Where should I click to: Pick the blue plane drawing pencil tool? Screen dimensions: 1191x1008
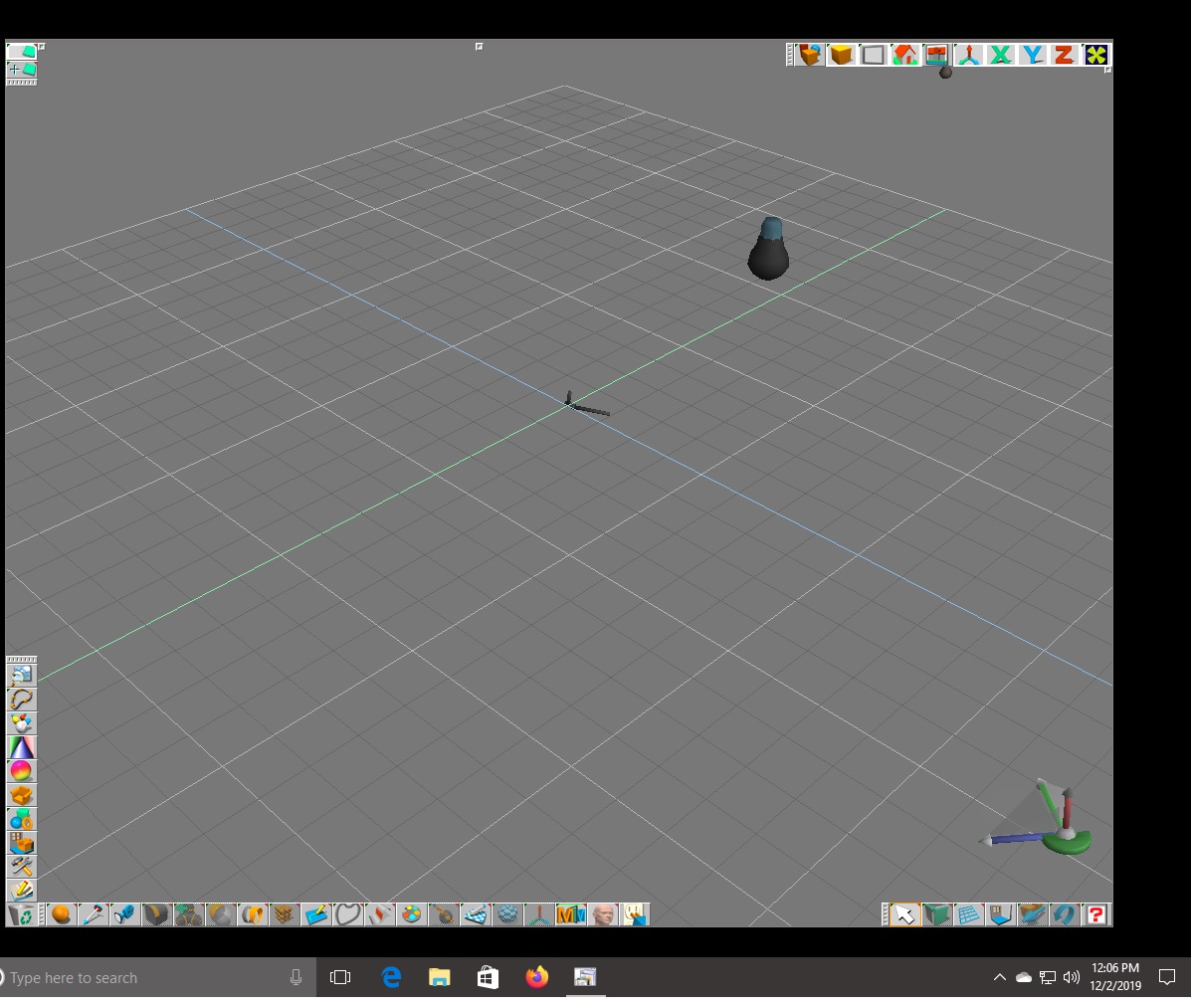click(316, 914)
